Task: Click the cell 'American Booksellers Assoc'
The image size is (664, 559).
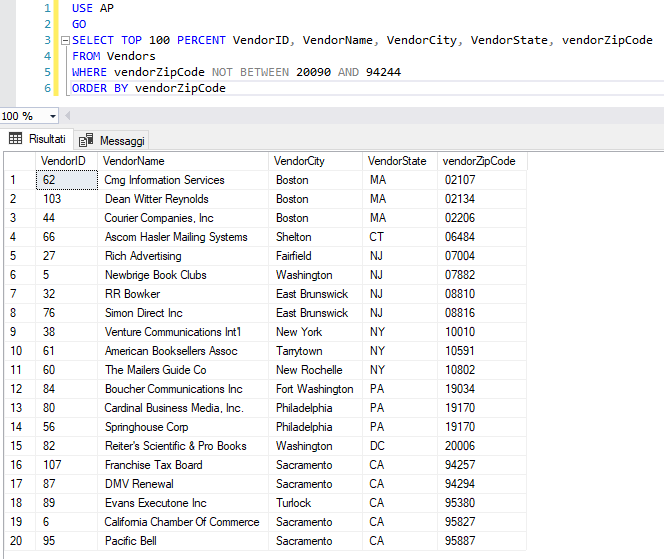Action: [x=183, y=351]
